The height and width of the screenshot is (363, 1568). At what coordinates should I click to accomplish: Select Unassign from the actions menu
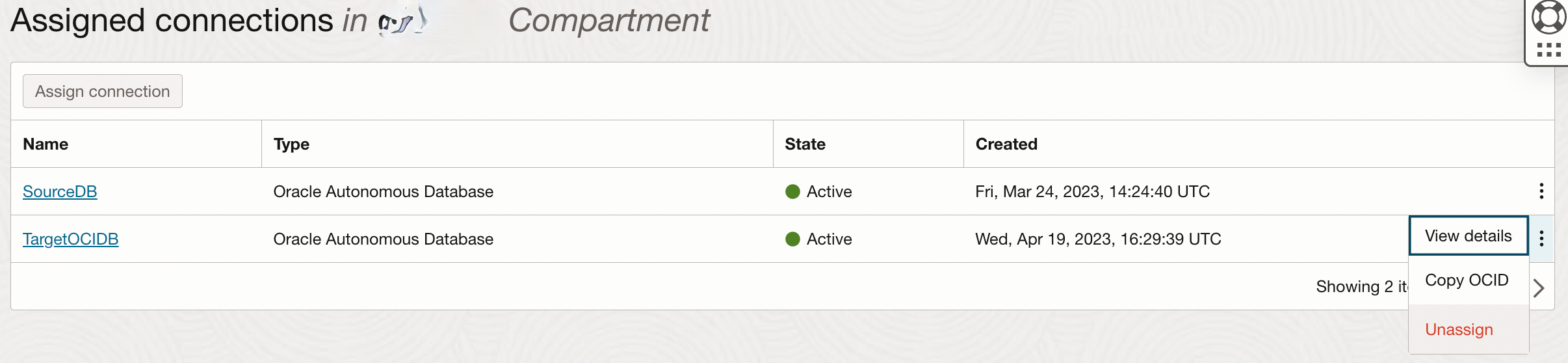(1459, 329)
